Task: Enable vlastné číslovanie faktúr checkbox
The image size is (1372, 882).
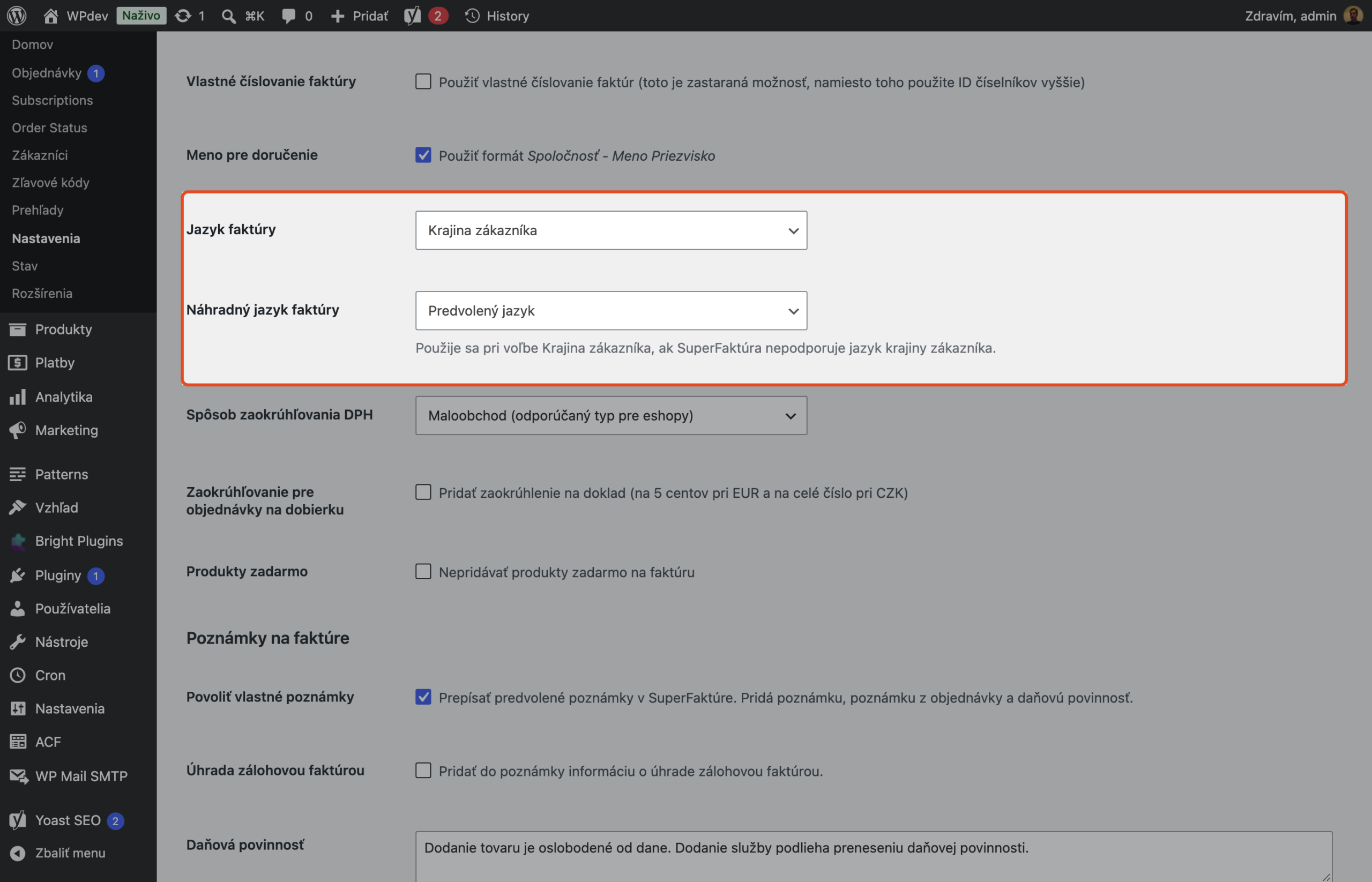Action: [423, 81]
